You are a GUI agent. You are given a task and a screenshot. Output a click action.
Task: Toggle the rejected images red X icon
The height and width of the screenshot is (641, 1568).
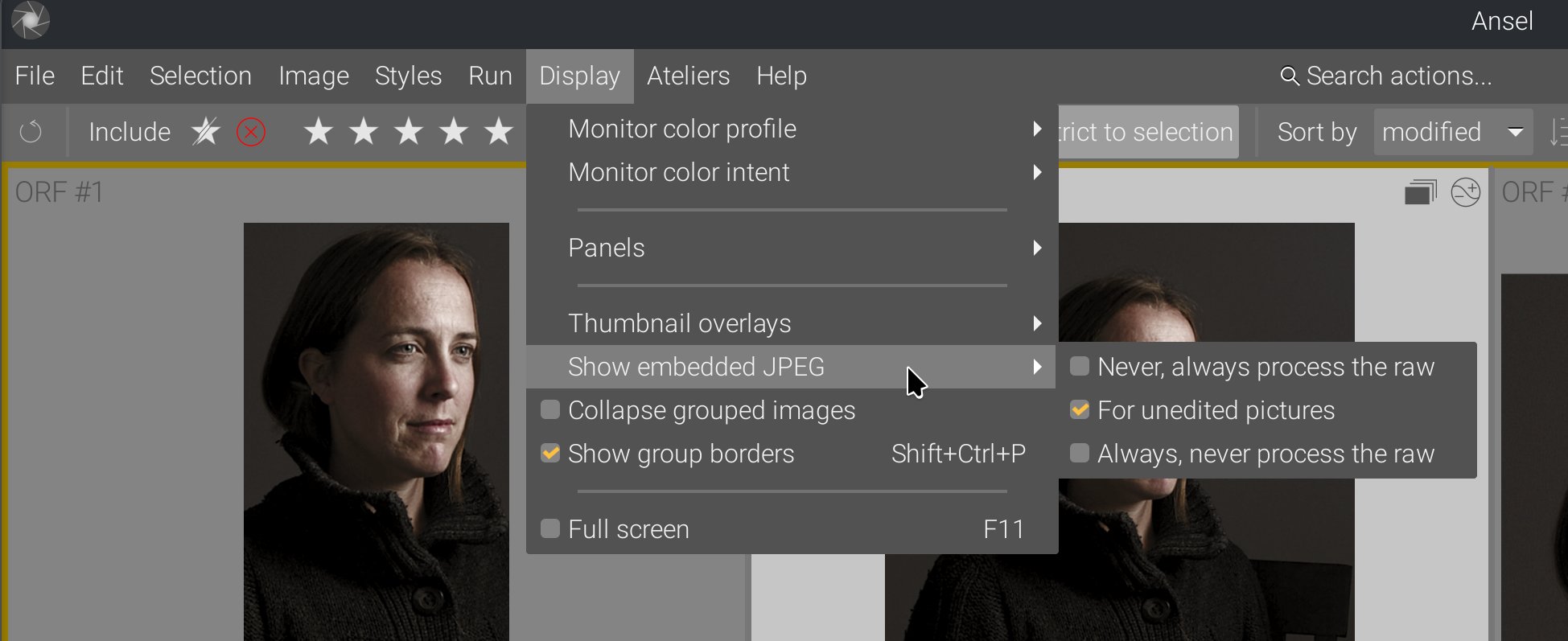click(251, 131)
